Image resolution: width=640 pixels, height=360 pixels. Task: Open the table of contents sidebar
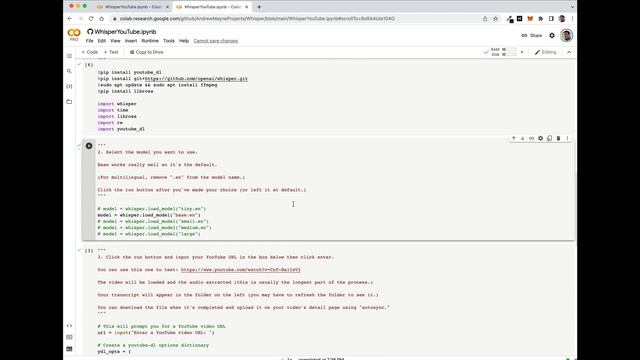(x=69, y=56)
